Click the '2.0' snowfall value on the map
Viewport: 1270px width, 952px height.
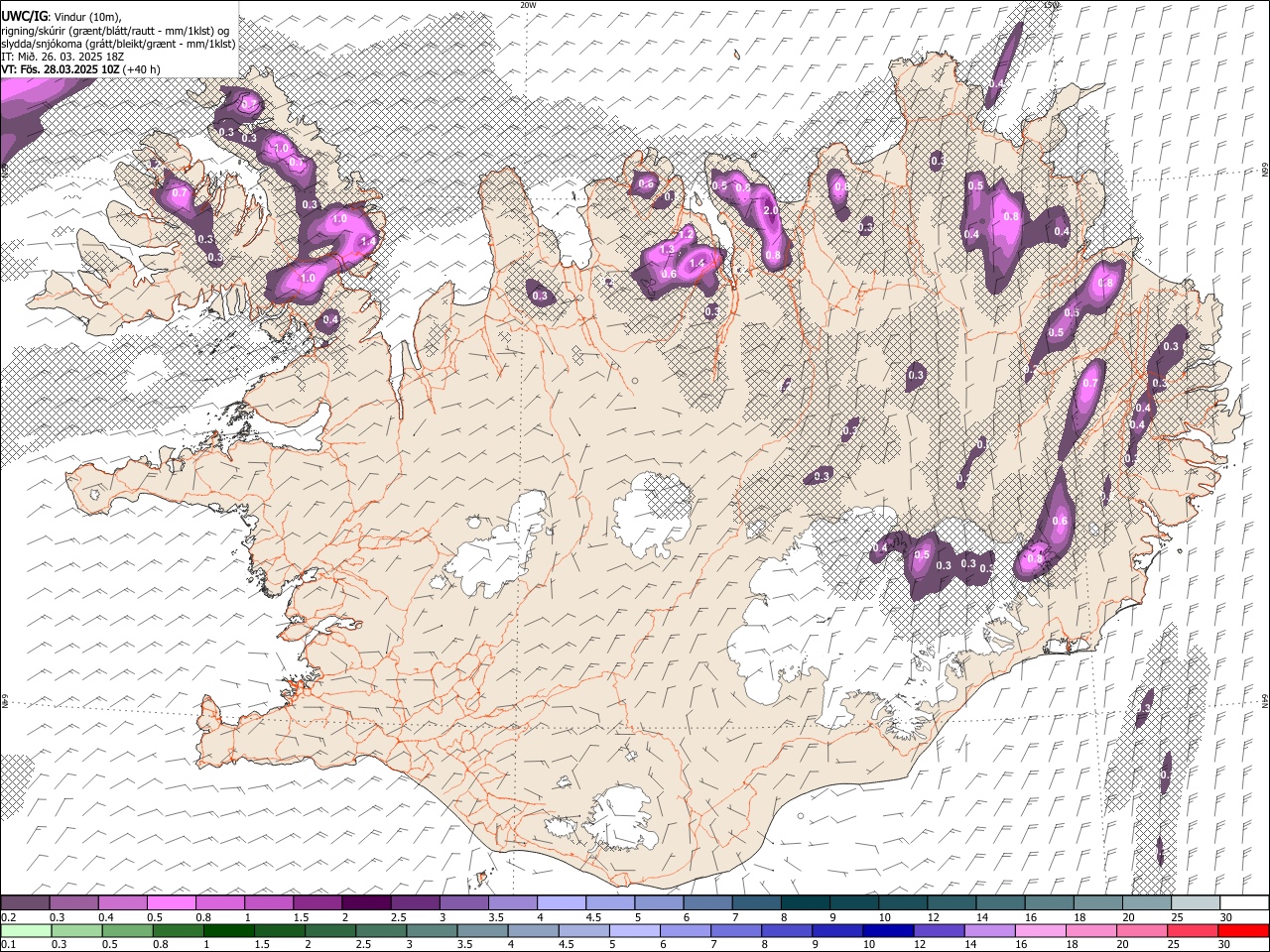pos(770,210)
